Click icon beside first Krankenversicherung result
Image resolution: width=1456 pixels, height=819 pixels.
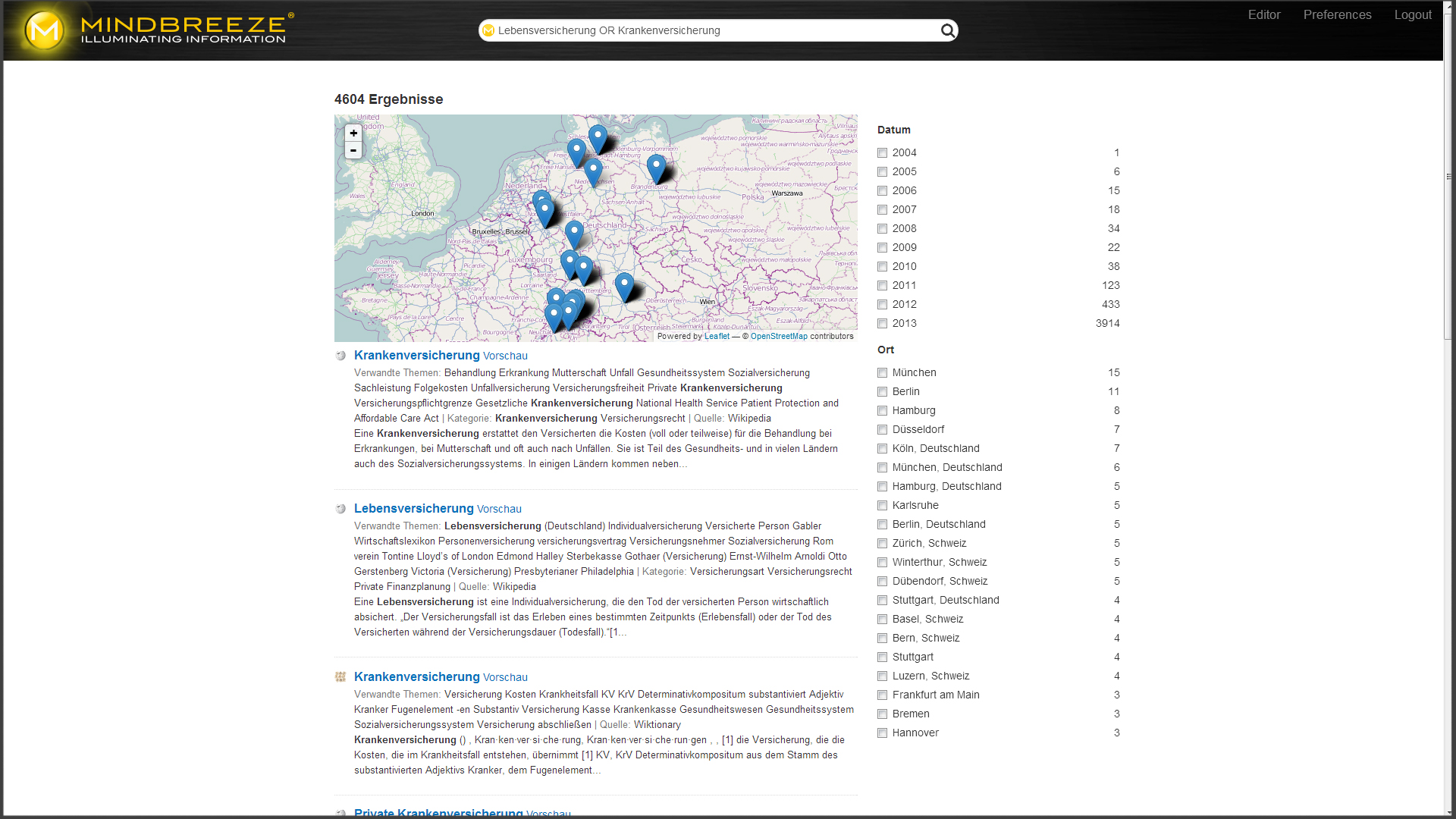340,356
